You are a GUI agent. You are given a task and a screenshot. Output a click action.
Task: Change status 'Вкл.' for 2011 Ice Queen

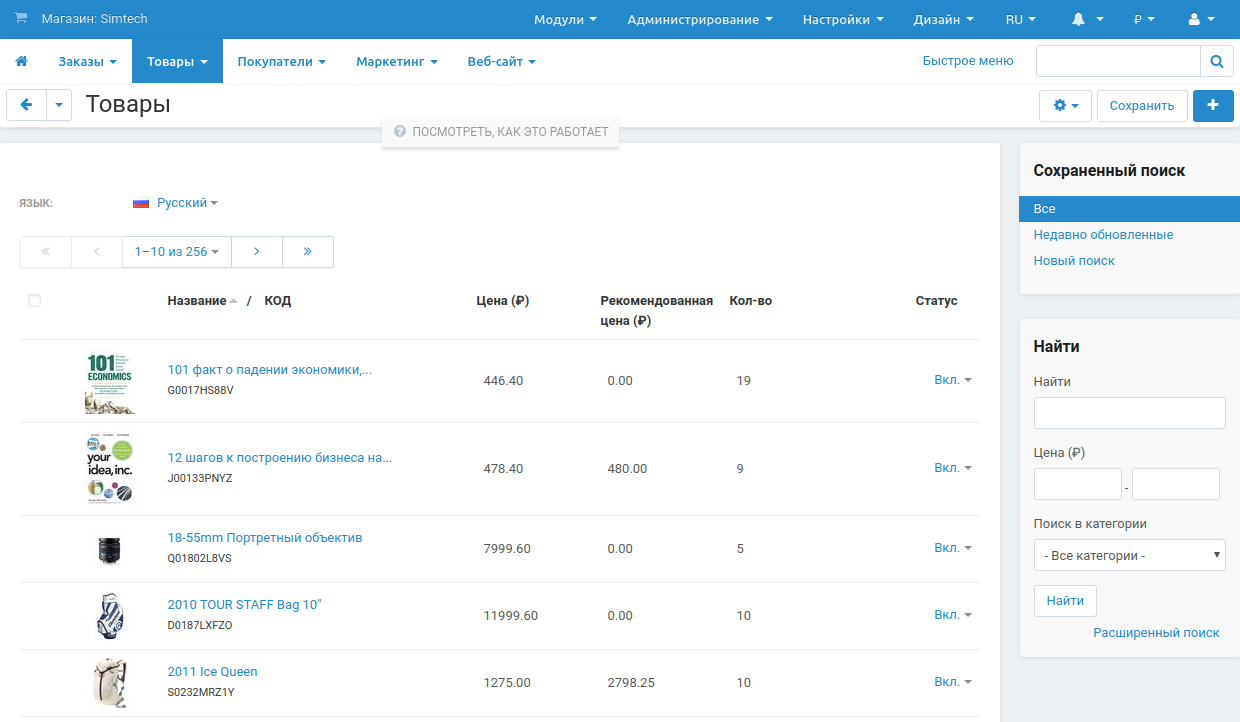point(952,682)
